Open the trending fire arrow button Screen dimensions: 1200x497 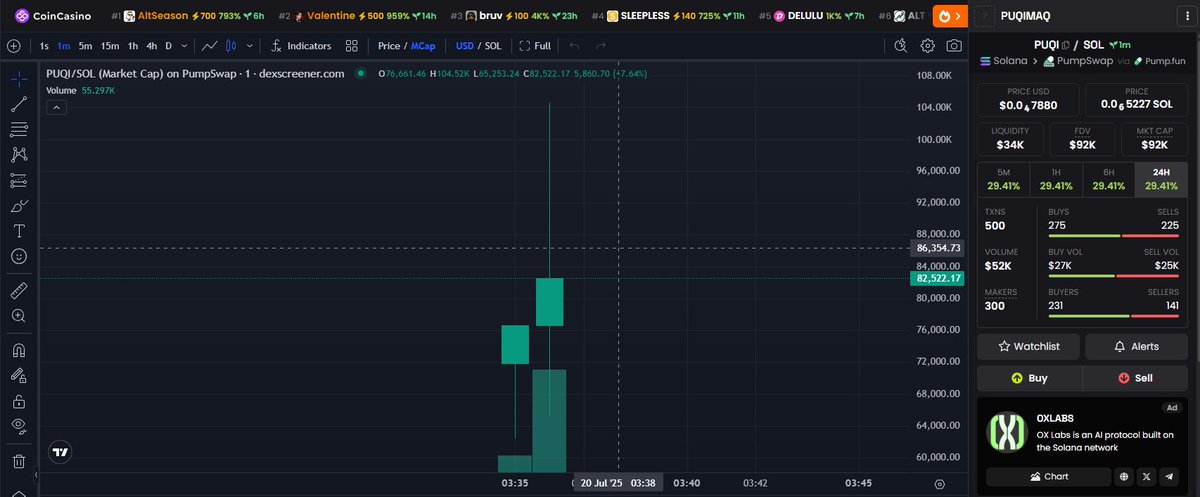pos(948,16)
